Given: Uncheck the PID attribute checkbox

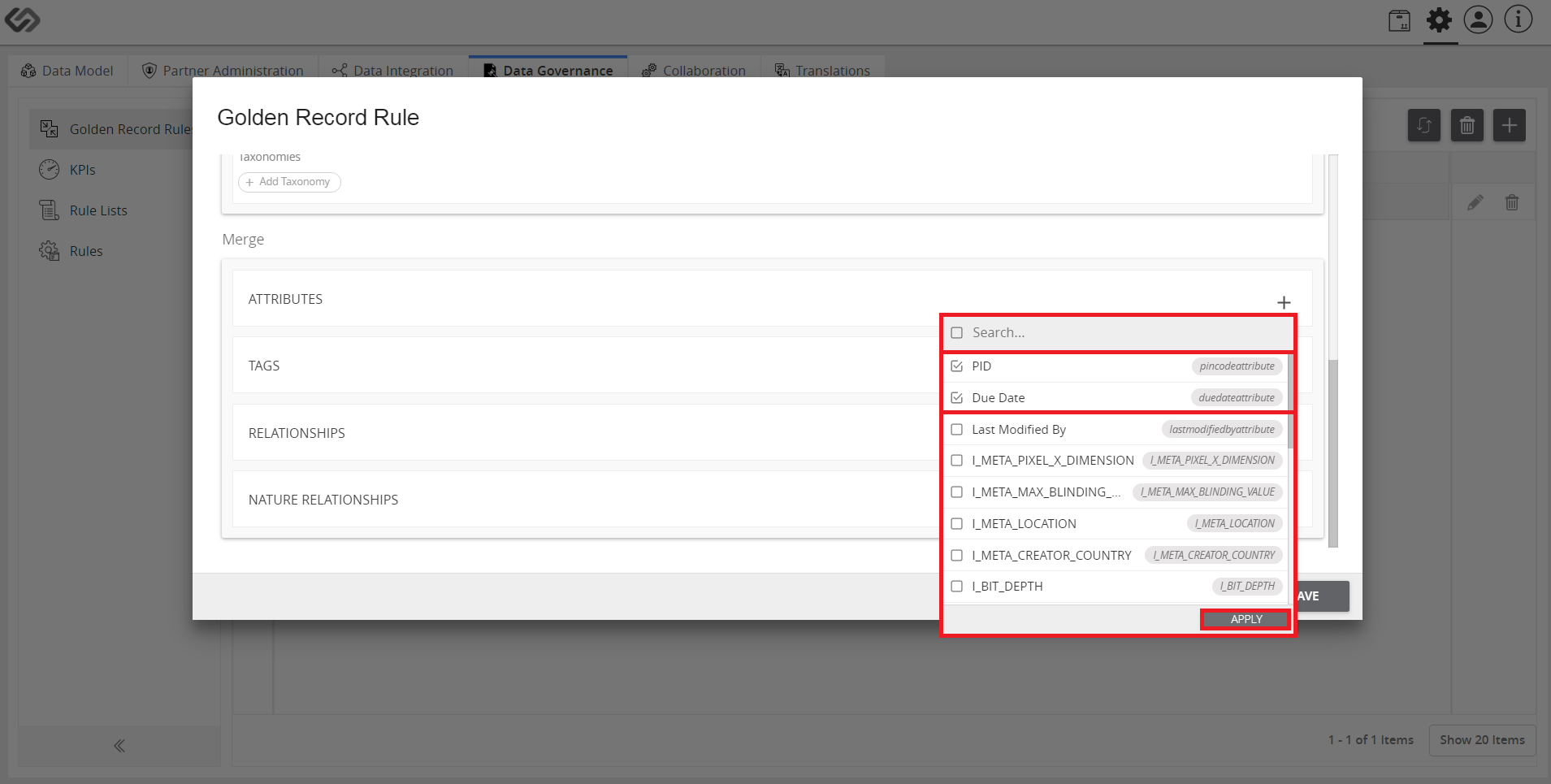Looking at the screenshot, I should pos(957,366).
